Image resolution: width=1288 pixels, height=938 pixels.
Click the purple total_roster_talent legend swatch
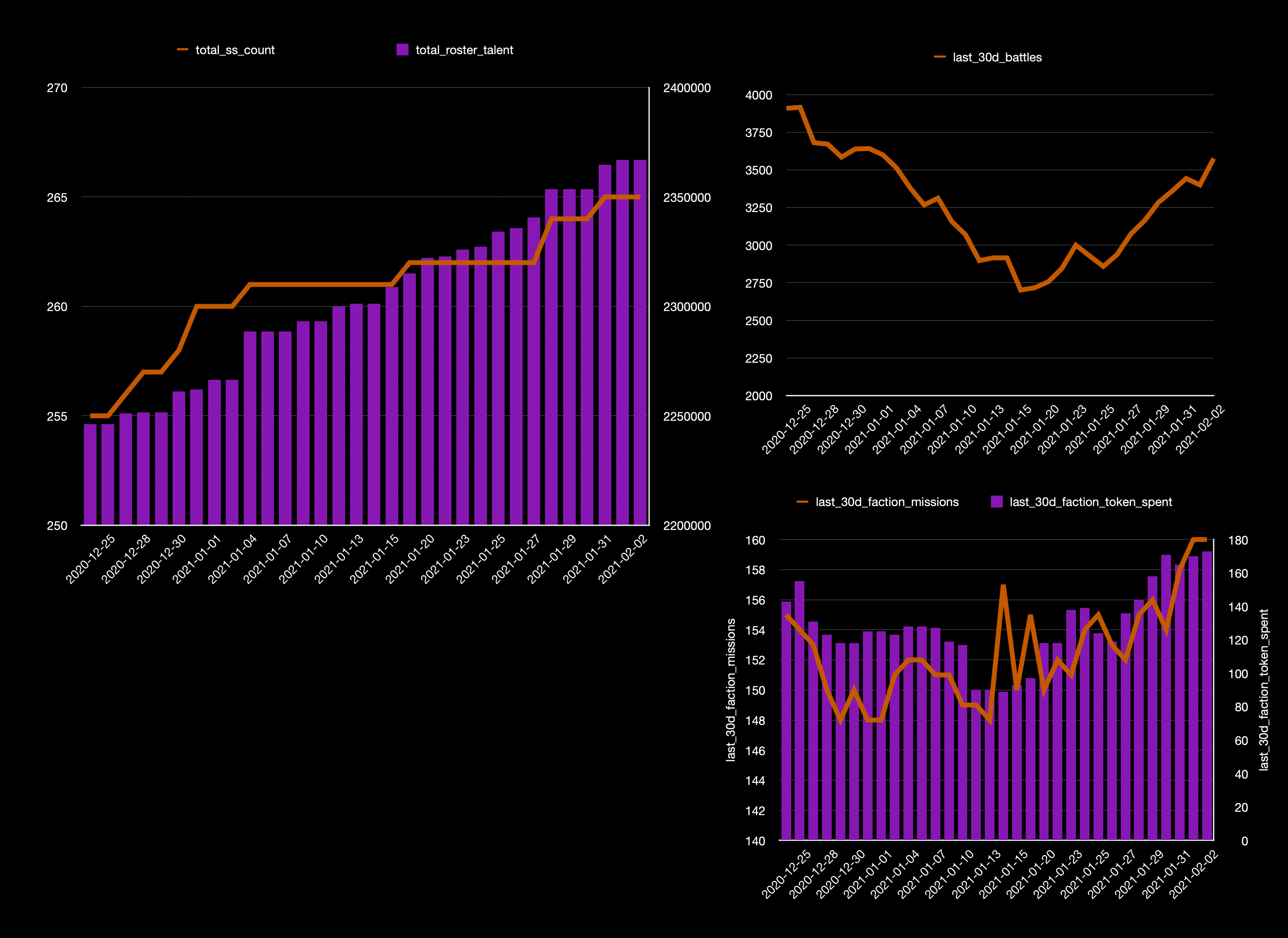click(x=402, y=50)
